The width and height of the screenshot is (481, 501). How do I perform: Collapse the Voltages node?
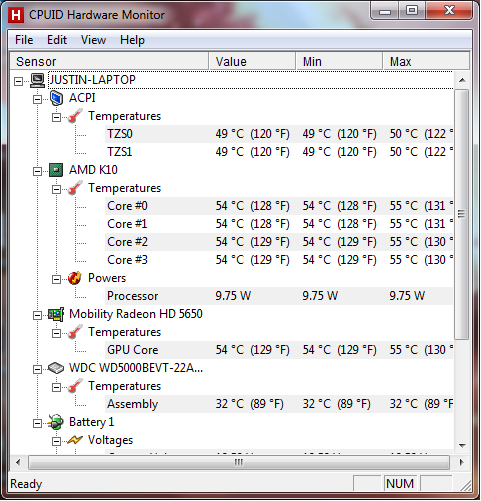[56, 441]
